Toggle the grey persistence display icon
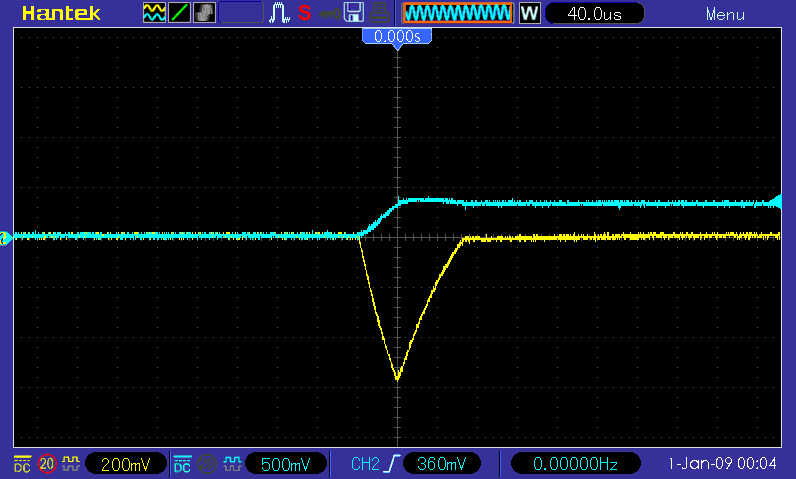The image size is (796, 479). pos(205,13)
